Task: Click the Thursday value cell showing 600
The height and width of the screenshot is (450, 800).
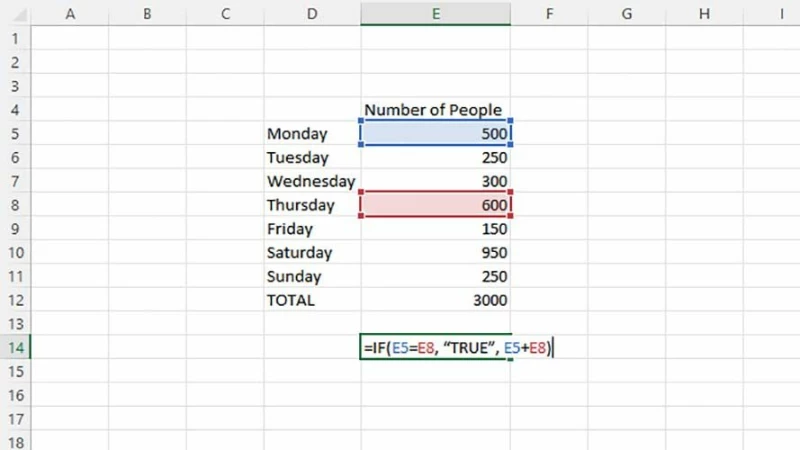Action: (436, 205)
